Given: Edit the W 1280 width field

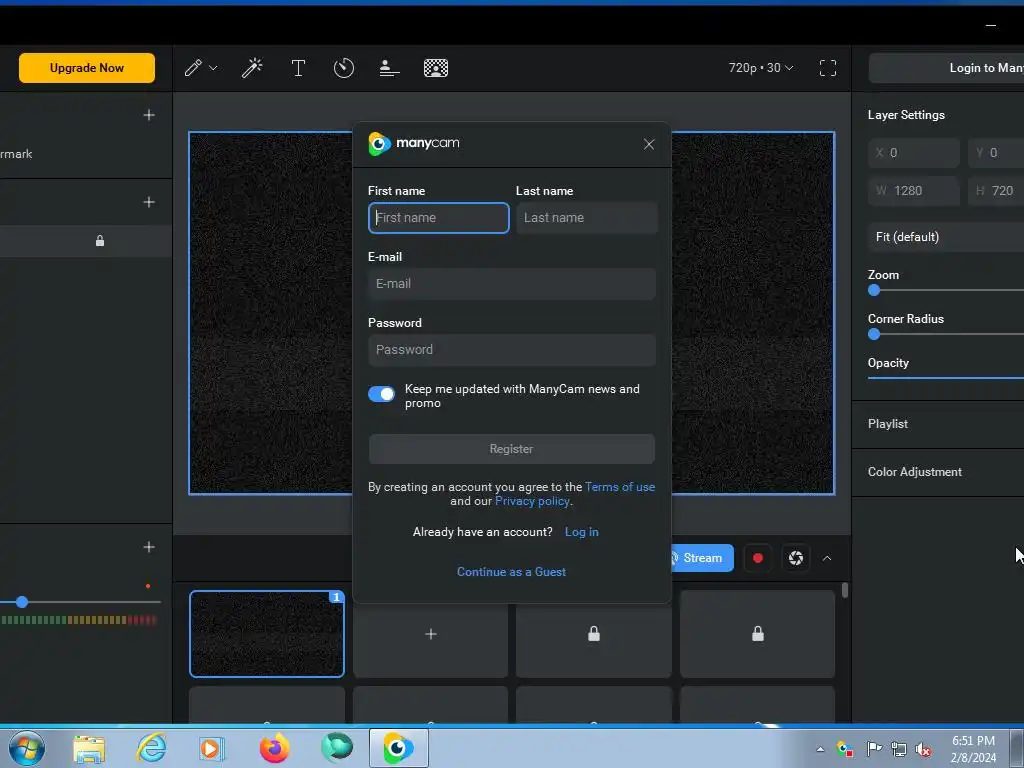Looking at the screenshot, I should coord(914,191).
